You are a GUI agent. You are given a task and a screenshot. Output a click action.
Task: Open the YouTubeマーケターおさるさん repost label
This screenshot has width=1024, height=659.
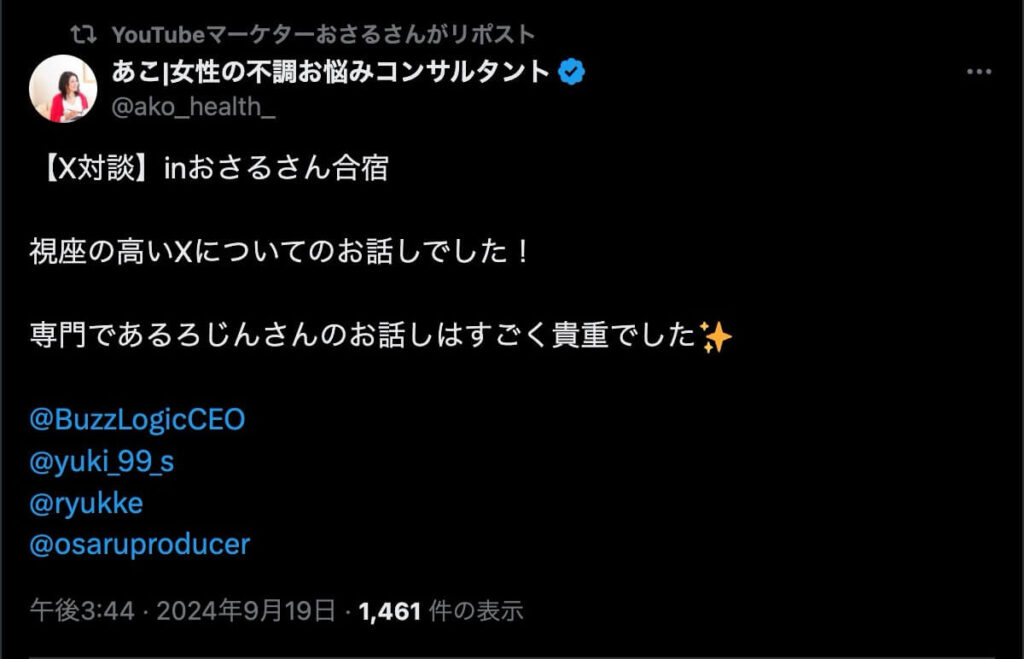click(x=323, y=36)
